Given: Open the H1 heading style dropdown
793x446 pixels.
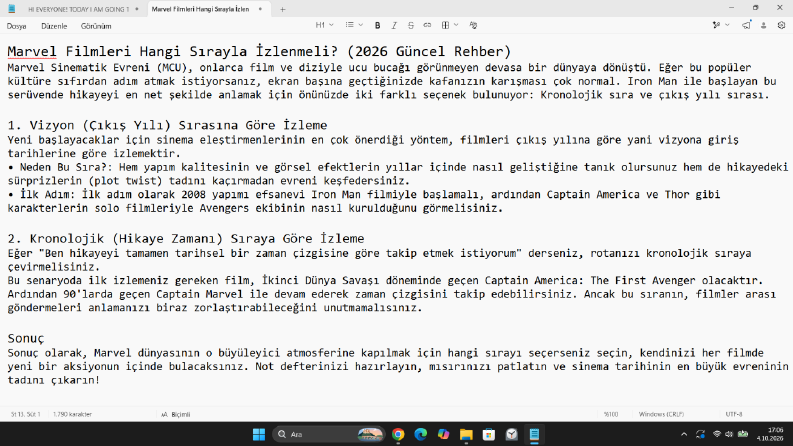Looking at the screenshot, I should click(x=325, y=25).
